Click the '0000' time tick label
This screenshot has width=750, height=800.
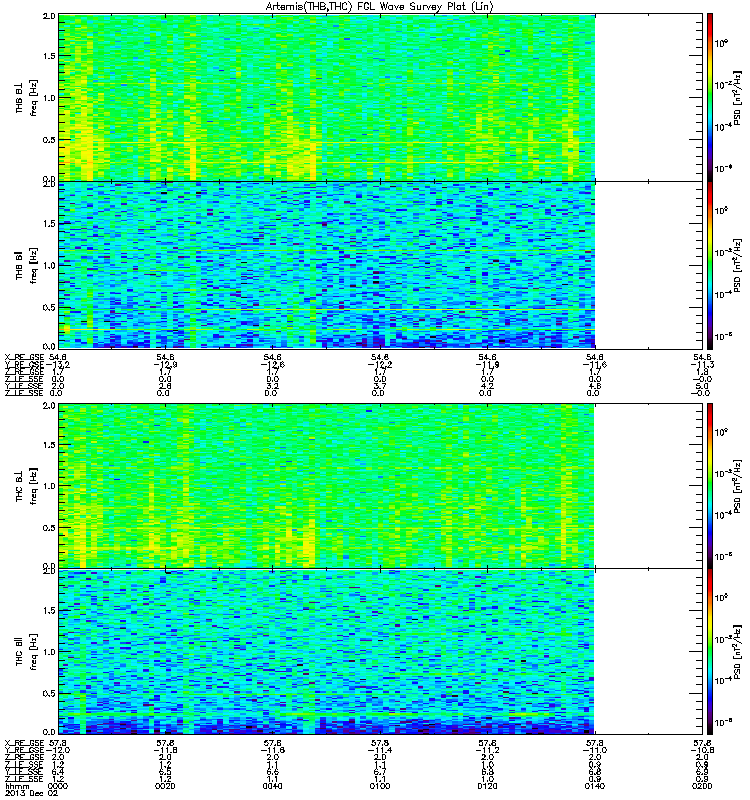point(58,786)
